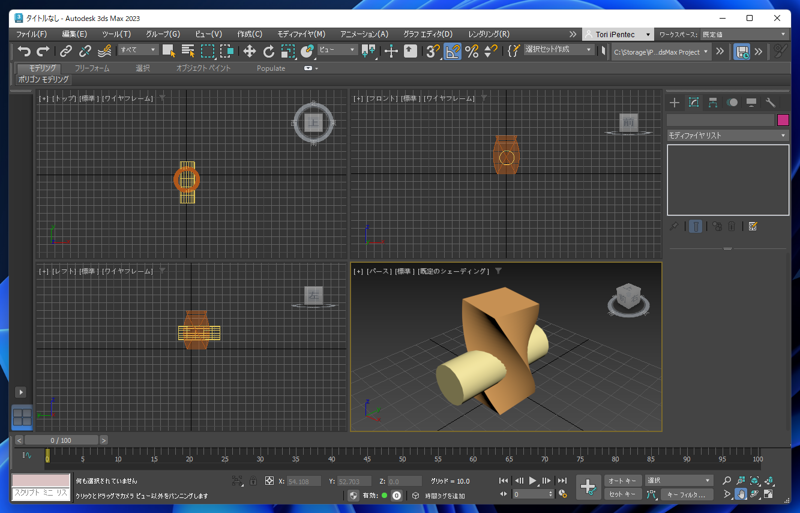Activate the Select Object tool
Viewport: 800px width, 513px height.
click(x=168, y=51)
